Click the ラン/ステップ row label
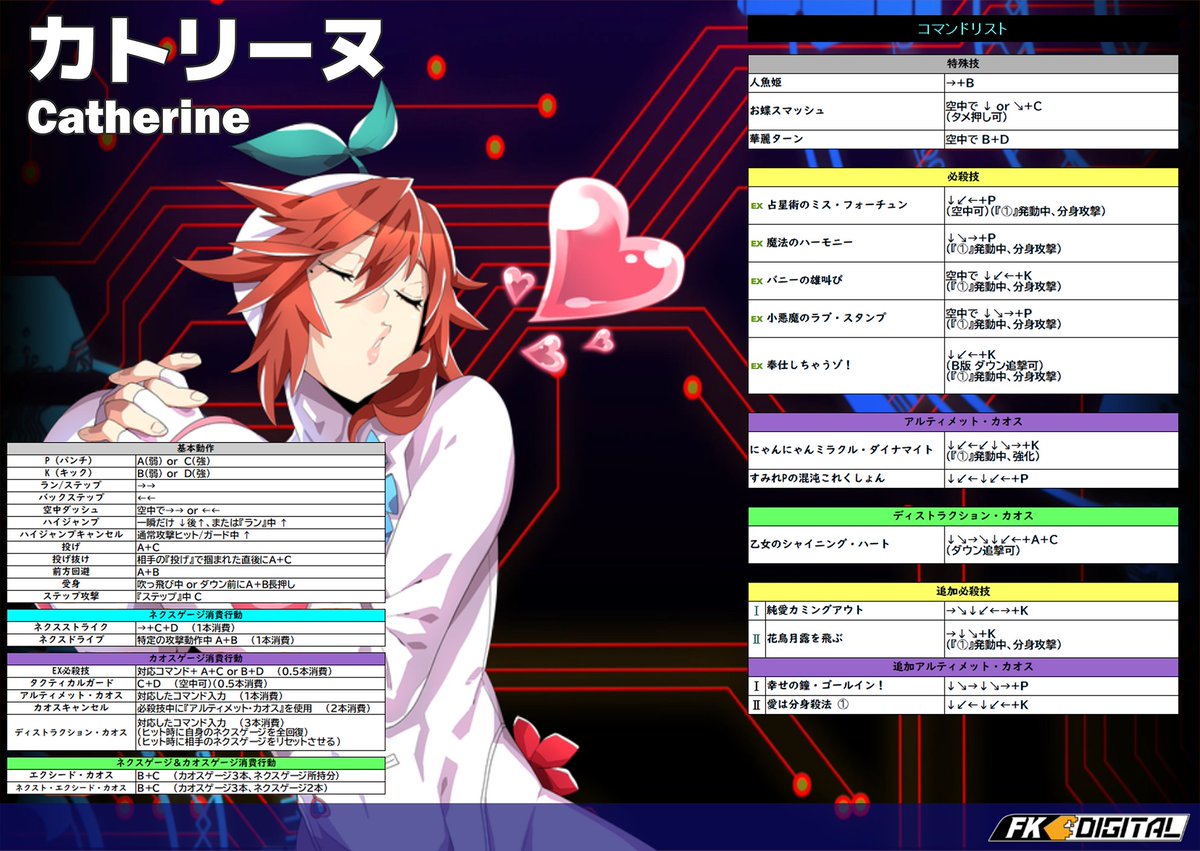 click(71, 484)
